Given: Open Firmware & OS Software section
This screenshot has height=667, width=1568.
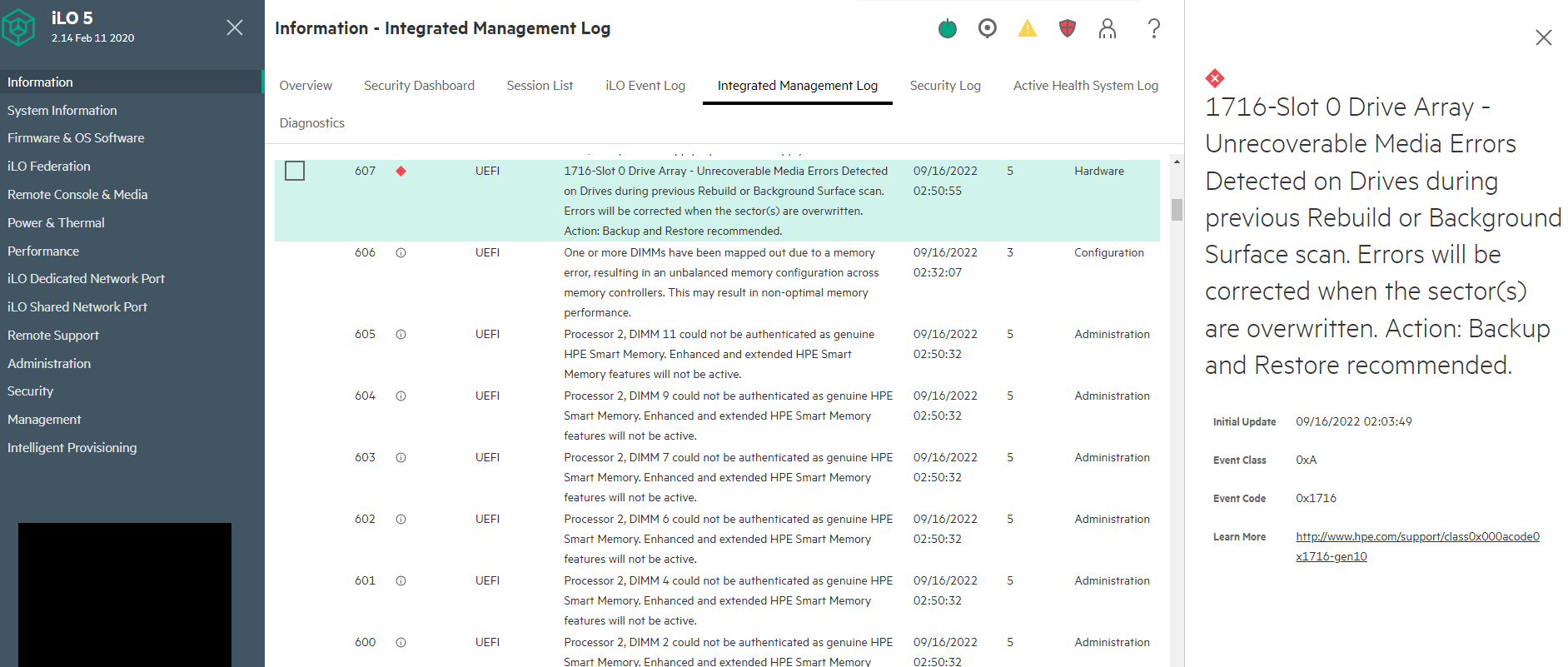Looking at the screenshot, I should 76,138.
